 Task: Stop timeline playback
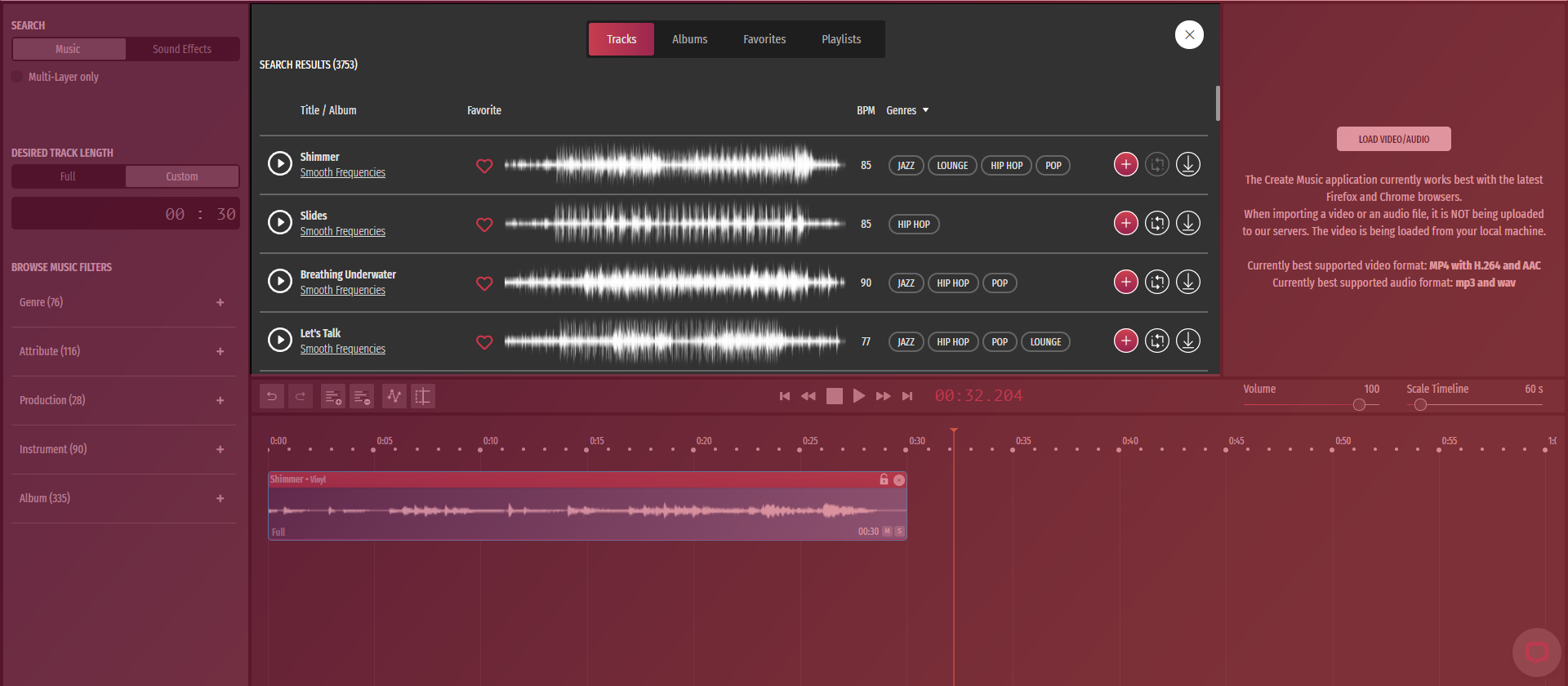pyautogui.click(x=834, y=396)
